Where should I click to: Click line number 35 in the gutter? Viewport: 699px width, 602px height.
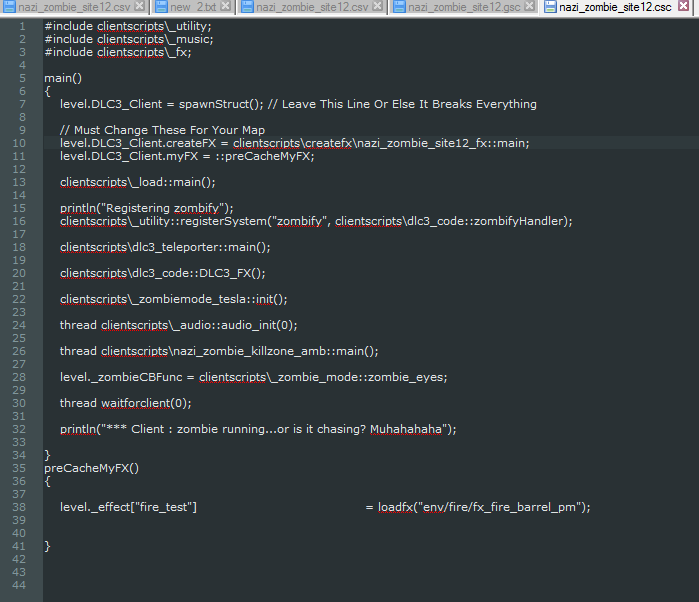coord(19,468)
